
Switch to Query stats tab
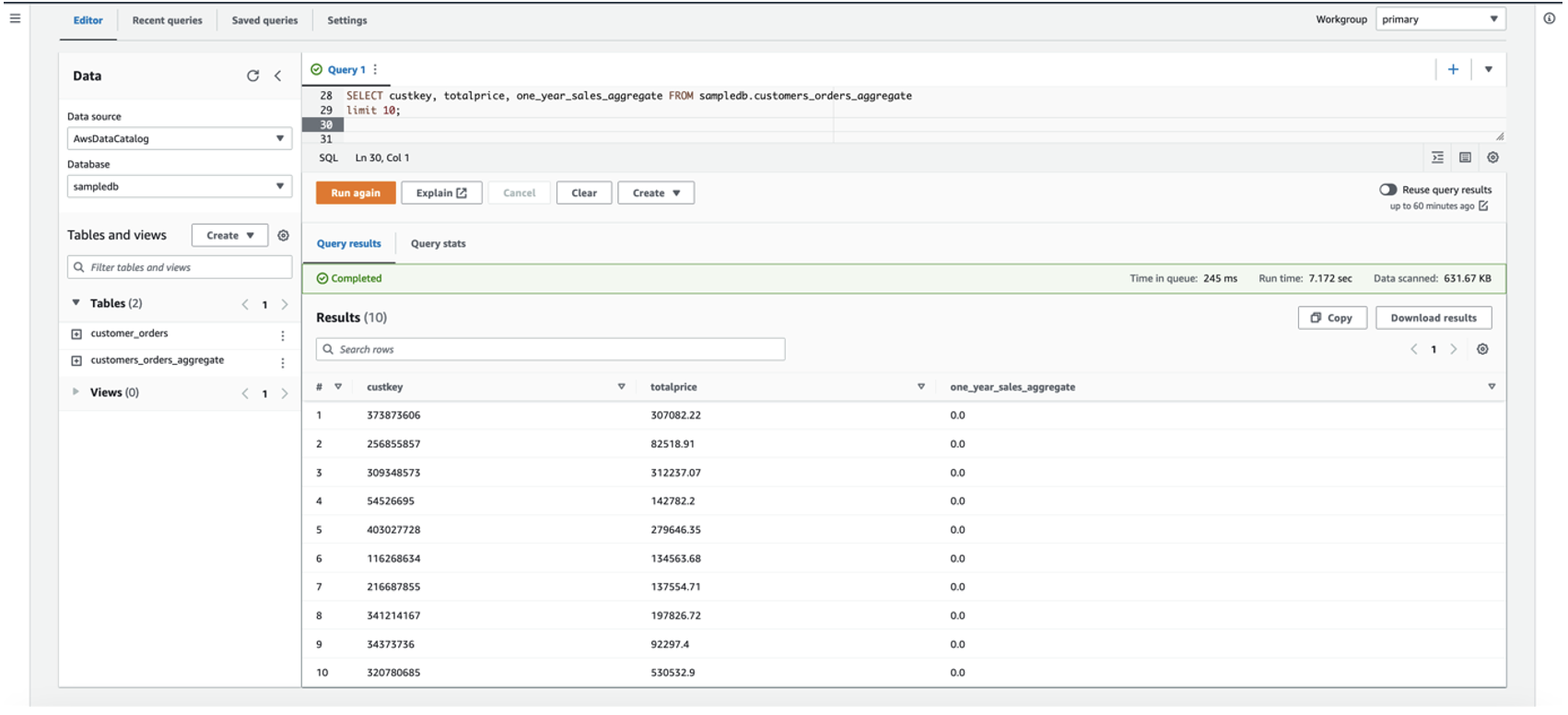click(438, 244)
